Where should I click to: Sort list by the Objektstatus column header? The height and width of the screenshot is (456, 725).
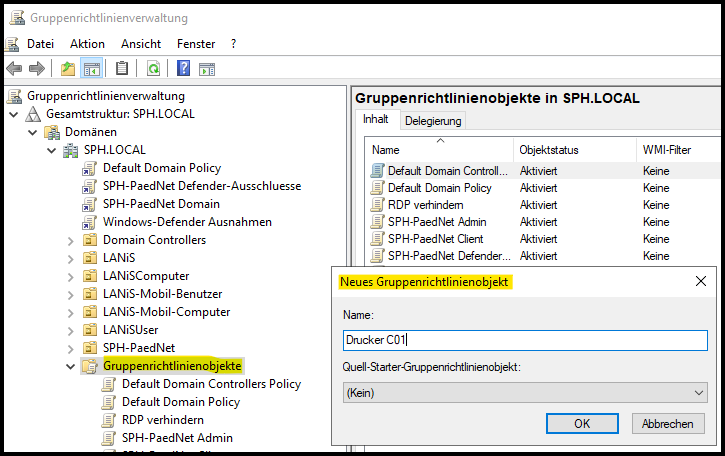click(x=575, y=150)
